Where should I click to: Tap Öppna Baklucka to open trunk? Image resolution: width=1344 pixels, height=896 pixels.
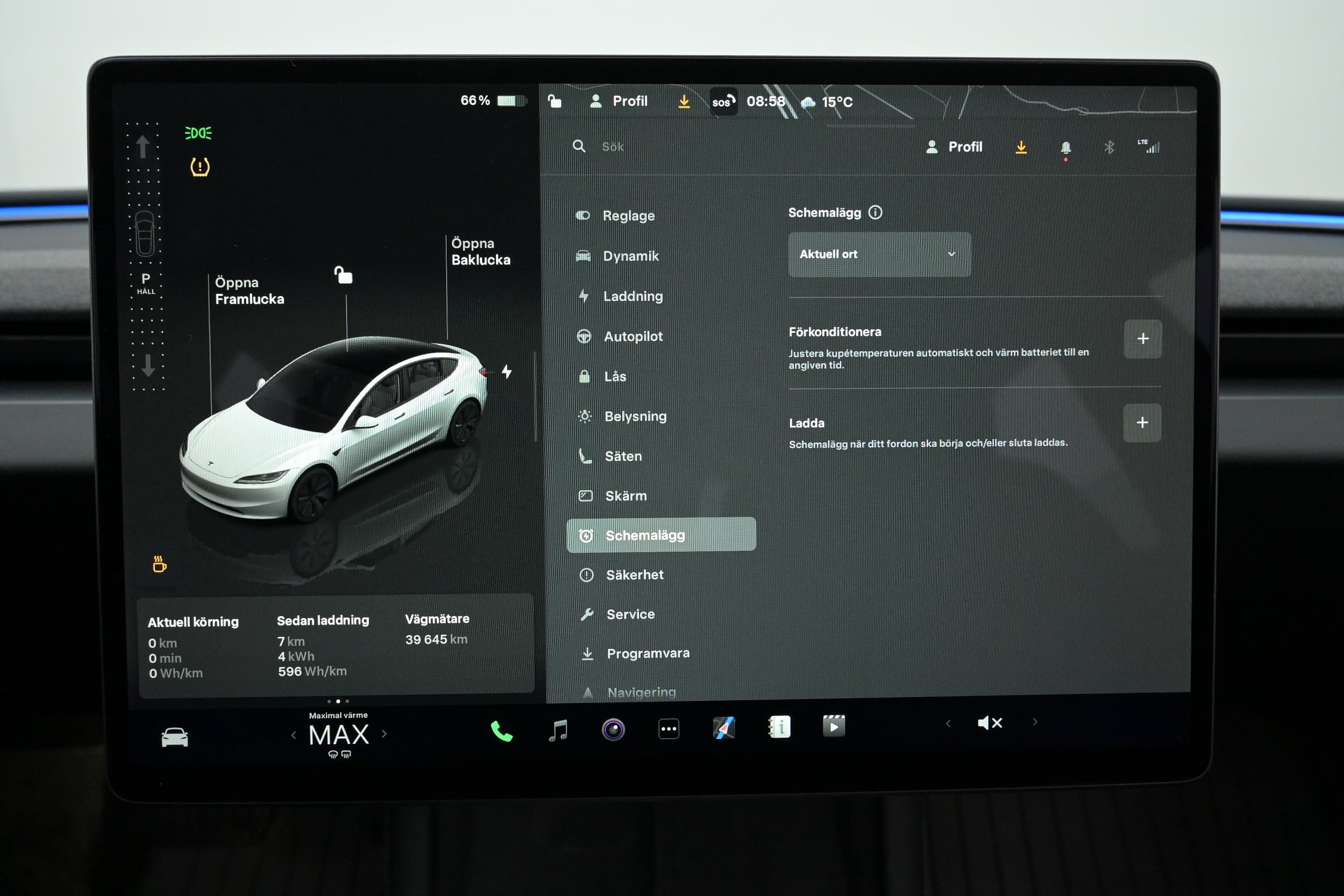click(480, 252)
